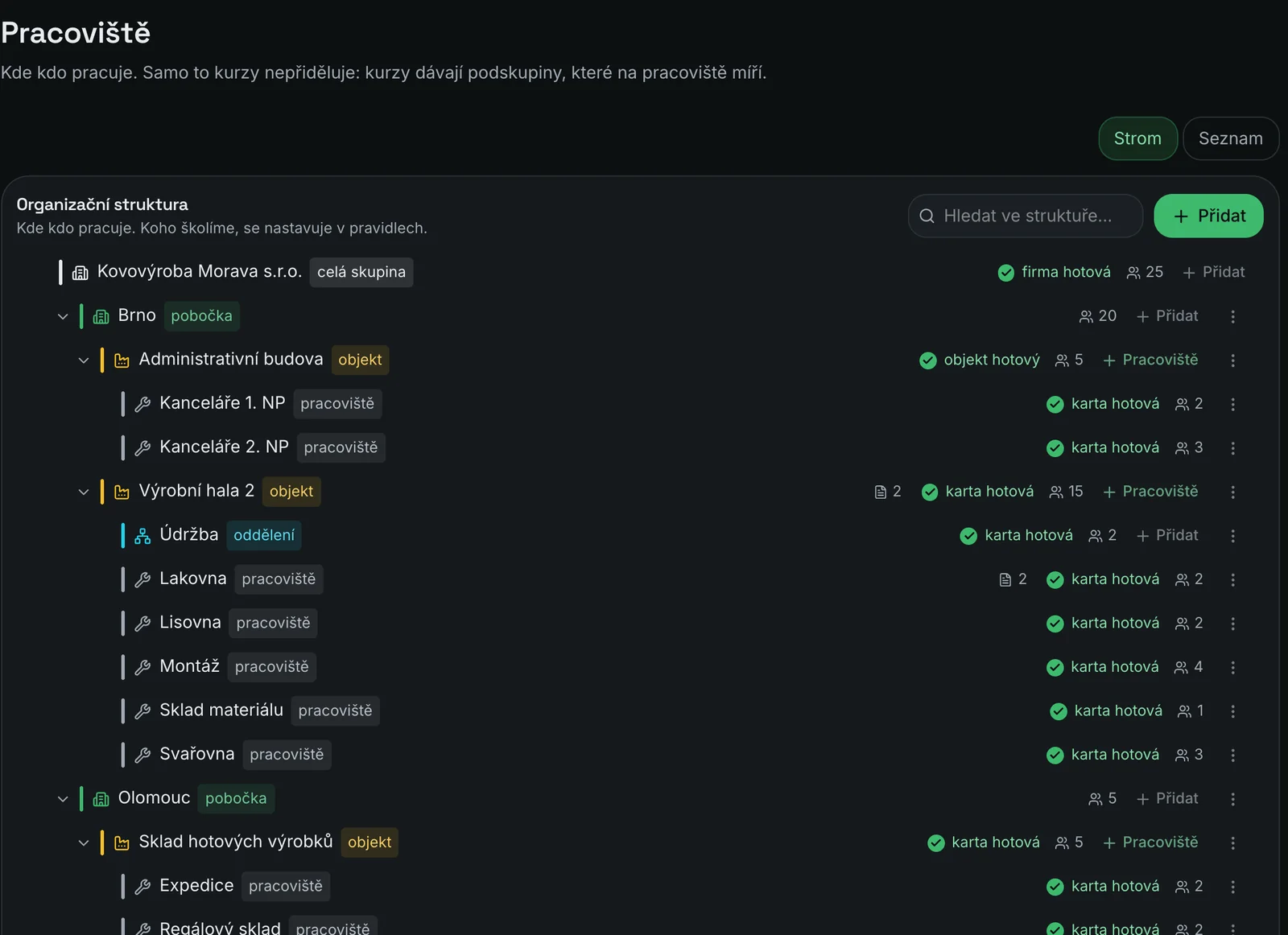Add Pracoviště under Sklad hotových výrobků
Image resolution: width=1288 pixels, height=935 pixels.
pyautogui.click(x=1150, y=842)
